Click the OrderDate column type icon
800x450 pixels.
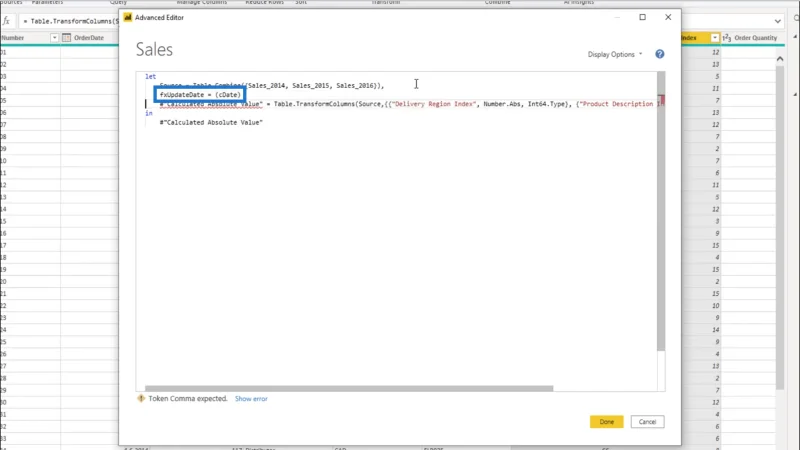[66, 38]
